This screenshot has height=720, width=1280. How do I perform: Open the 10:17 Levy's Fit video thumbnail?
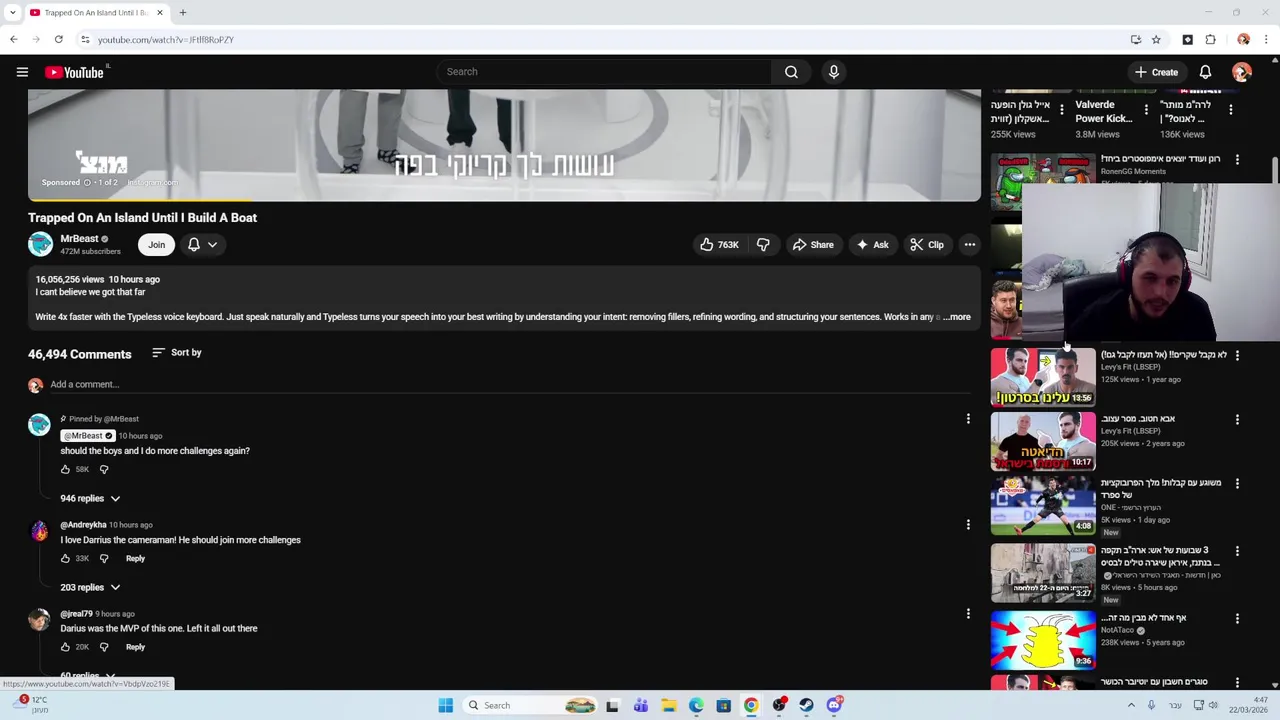pos(1043,441)
